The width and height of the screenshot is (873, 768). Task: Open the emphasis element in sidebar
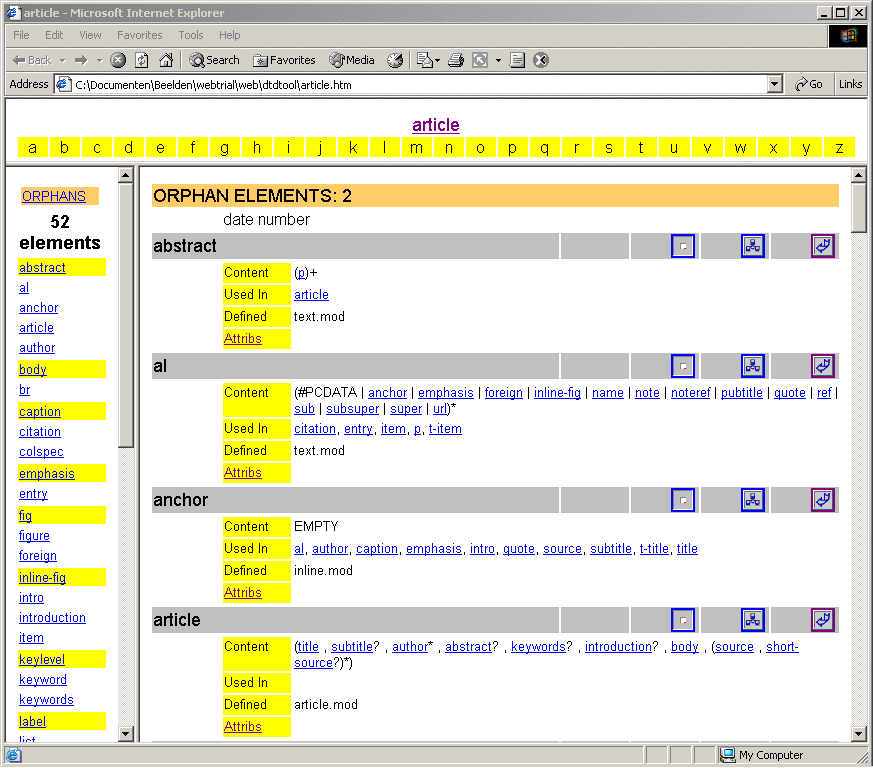click(47, 473)
